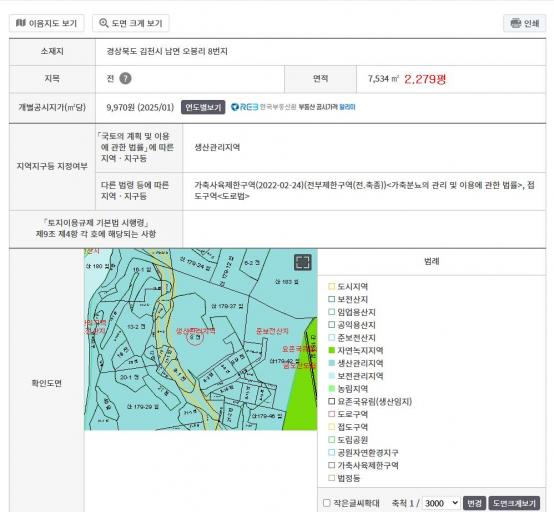Toggle the 가축사육제한구역 legend box

pyautogui.click(x=331, y=465)
